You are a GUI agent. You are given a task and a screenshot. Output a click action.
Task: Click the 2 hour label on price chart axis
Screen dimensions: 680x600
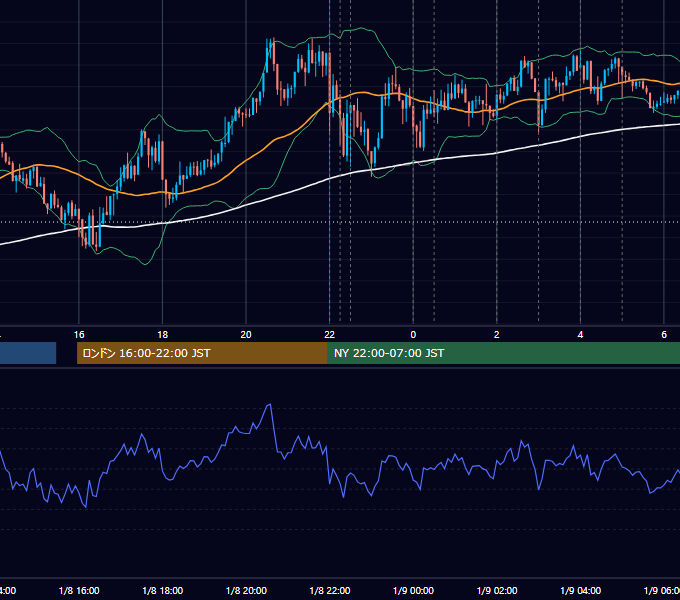pyautogui.click(x=497, y=335)
